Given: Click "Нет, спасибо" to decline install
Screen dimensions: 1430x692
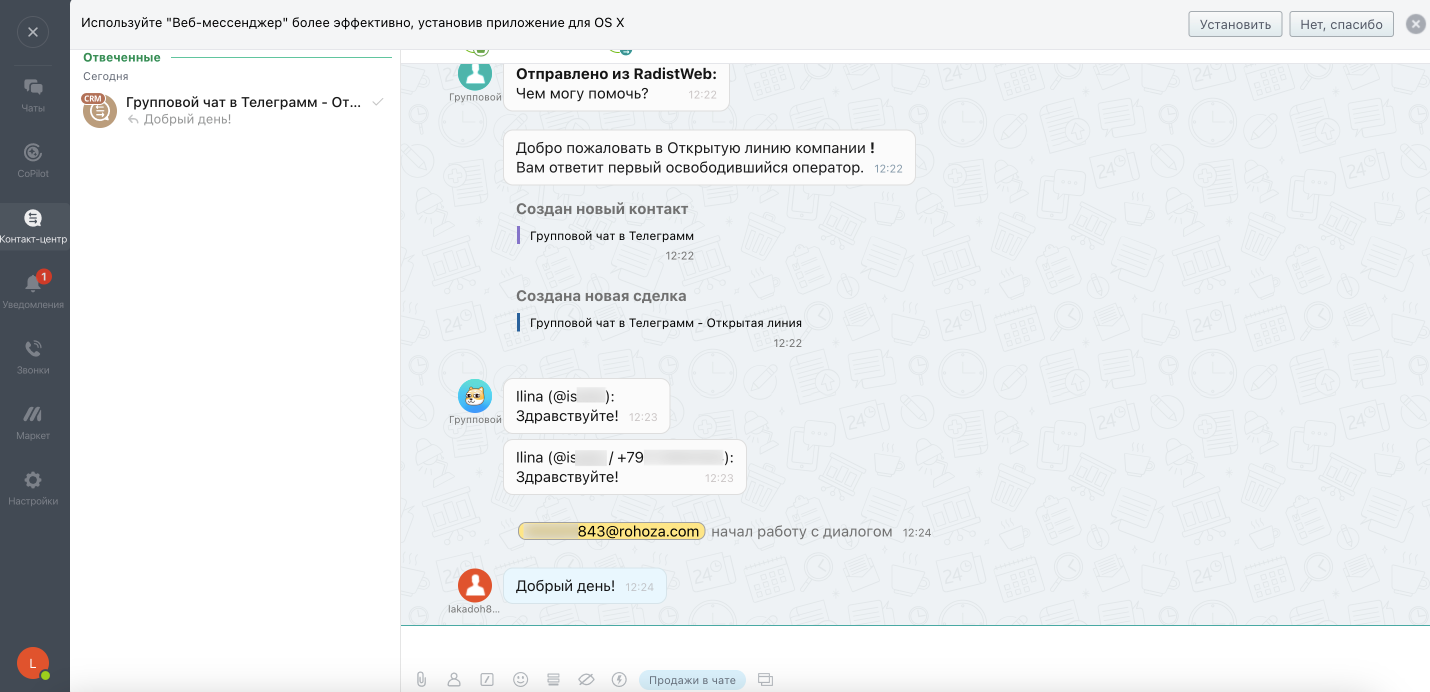Looking at the screenshot, I should coord(1341,24).
